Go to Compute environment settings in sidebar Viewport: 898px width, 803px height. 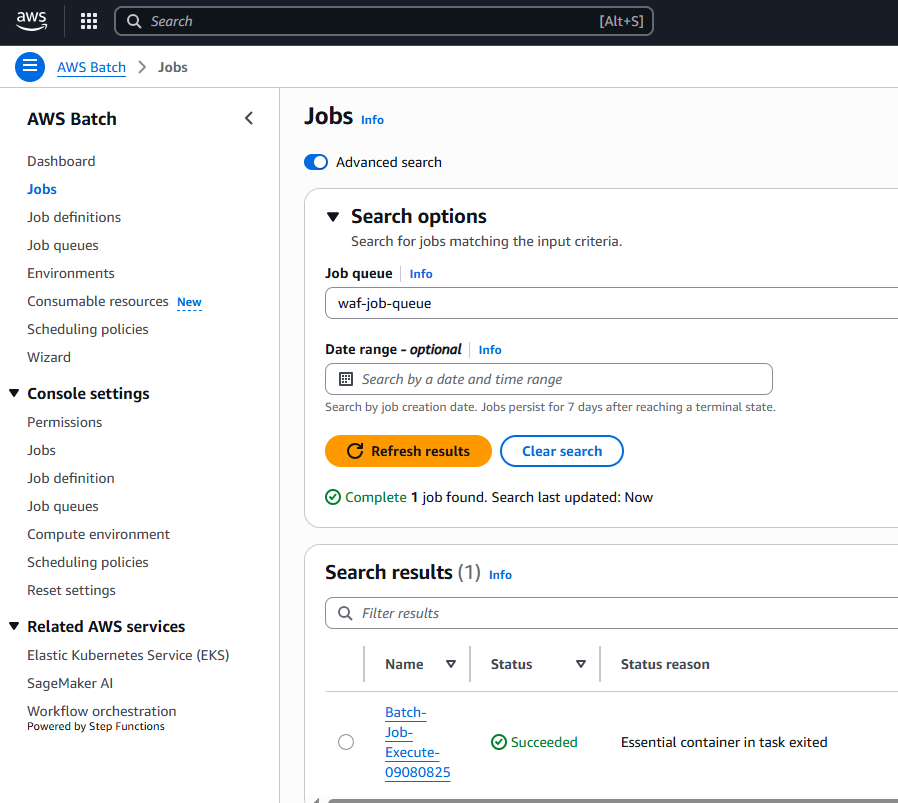(x=98, y=534)
